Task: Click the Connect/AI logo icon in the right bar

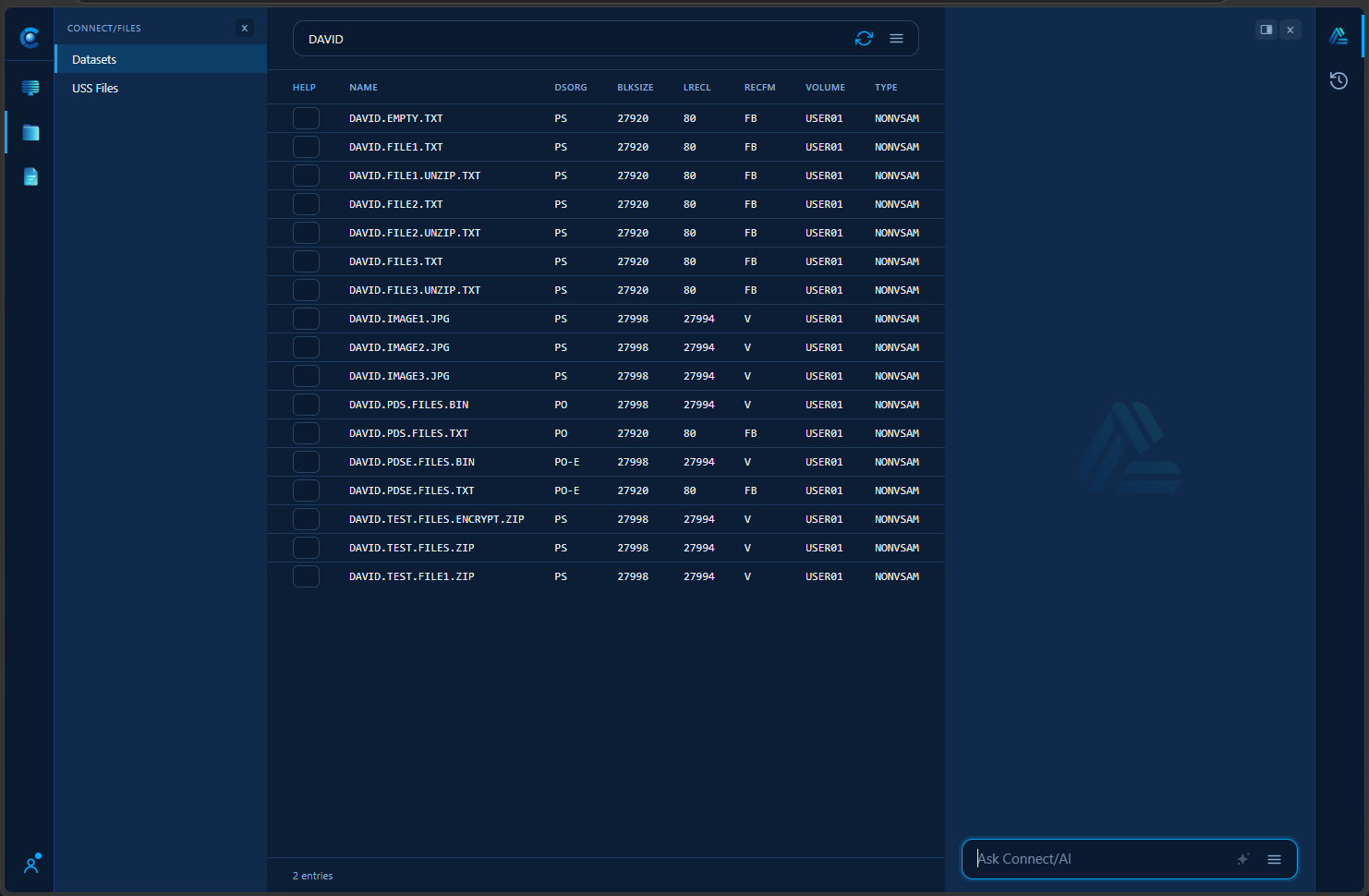Action: (x=1339, y=36)
